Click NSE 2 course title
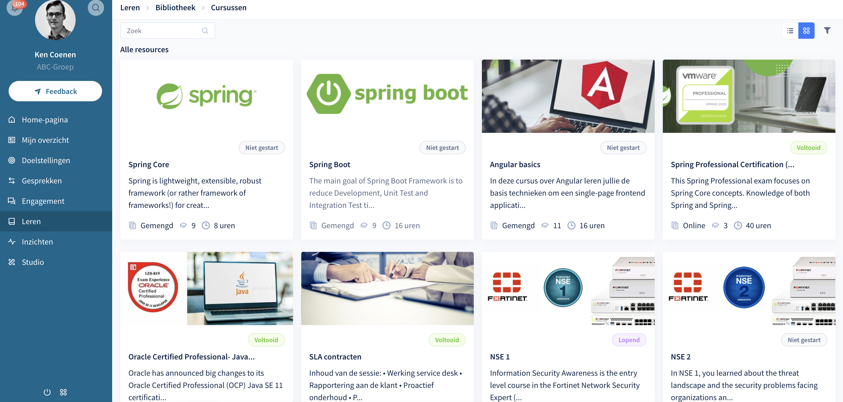The image size is (843, 402). (x=681, y=357)
